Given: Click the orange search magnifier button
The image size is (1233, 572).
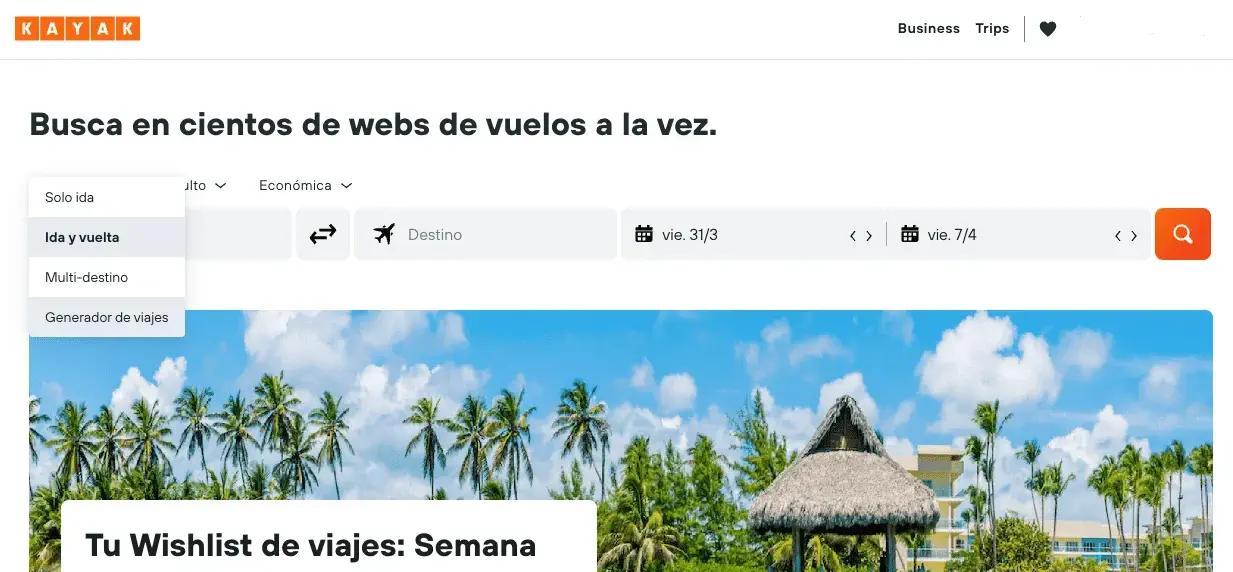Looking at the screenshot, I should (1183, 234).
